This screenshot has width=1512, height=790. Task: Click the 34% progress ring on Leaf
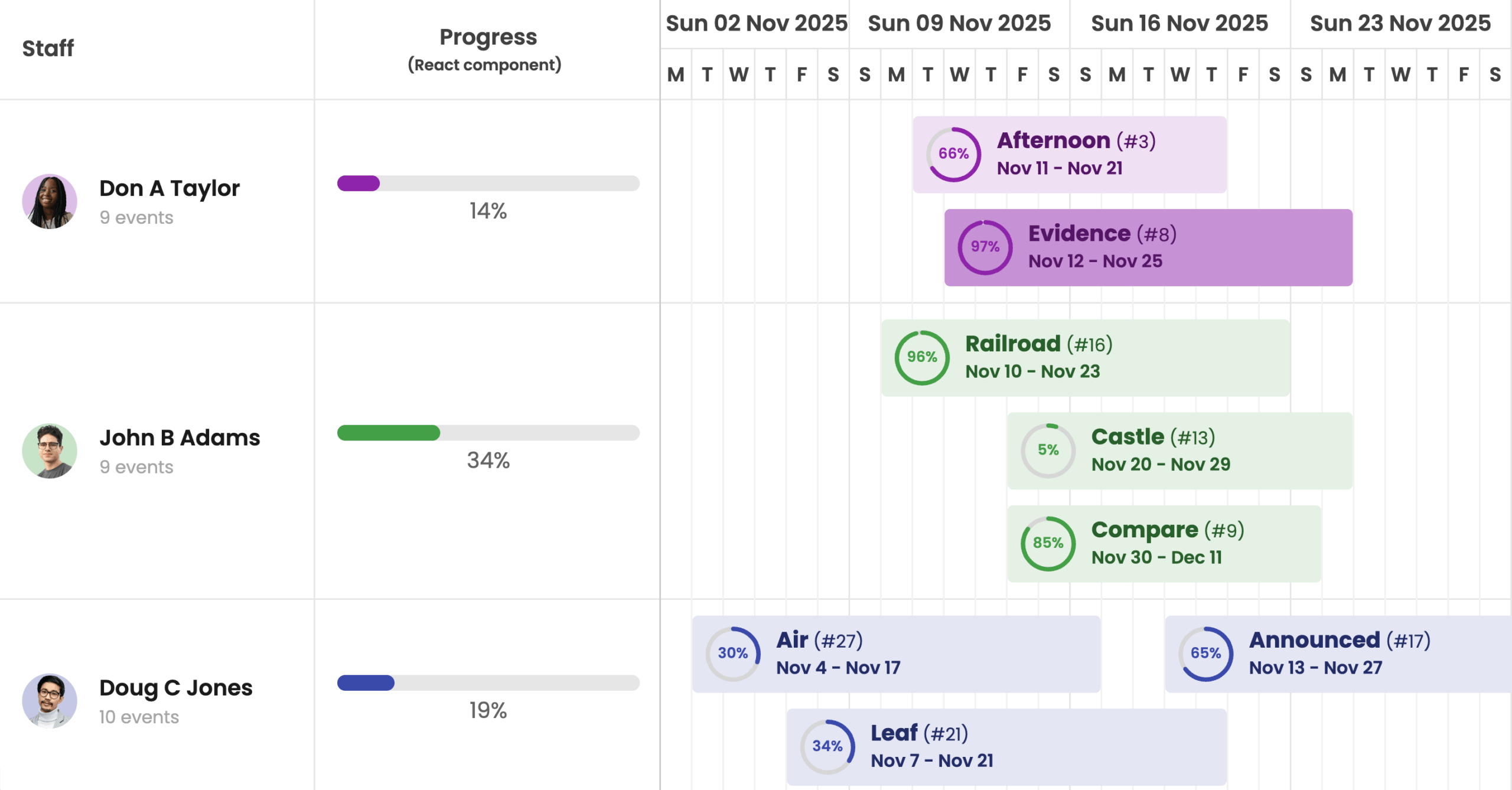pyautogui.click(x=827, y=746)
